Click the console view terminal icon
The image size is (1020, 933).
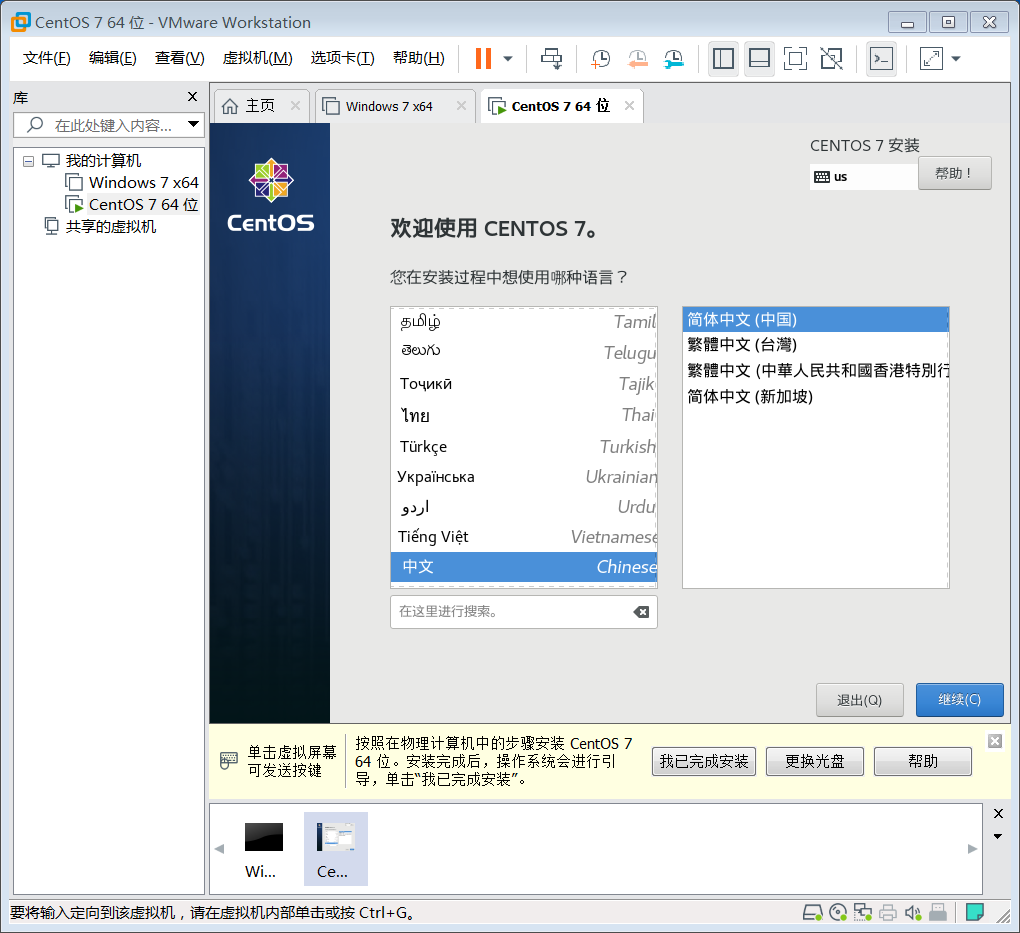coord(881,58)
